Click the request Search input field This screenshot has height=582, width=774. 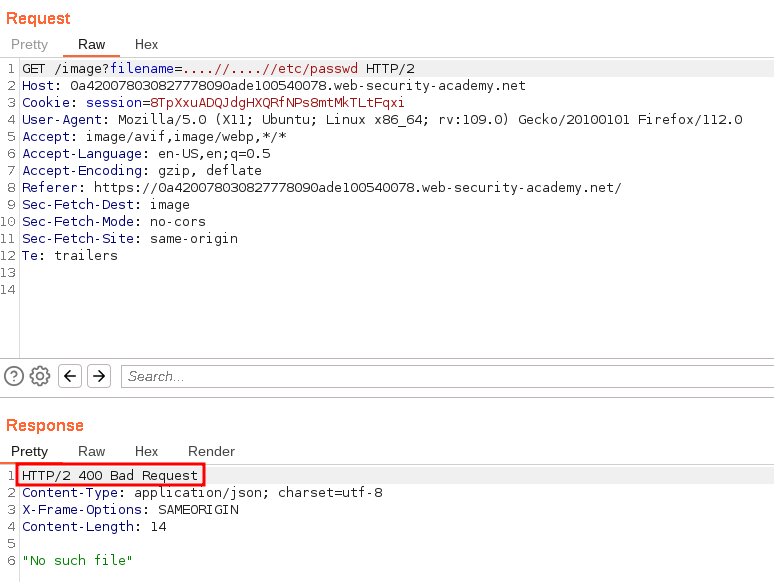pos(447,377)
